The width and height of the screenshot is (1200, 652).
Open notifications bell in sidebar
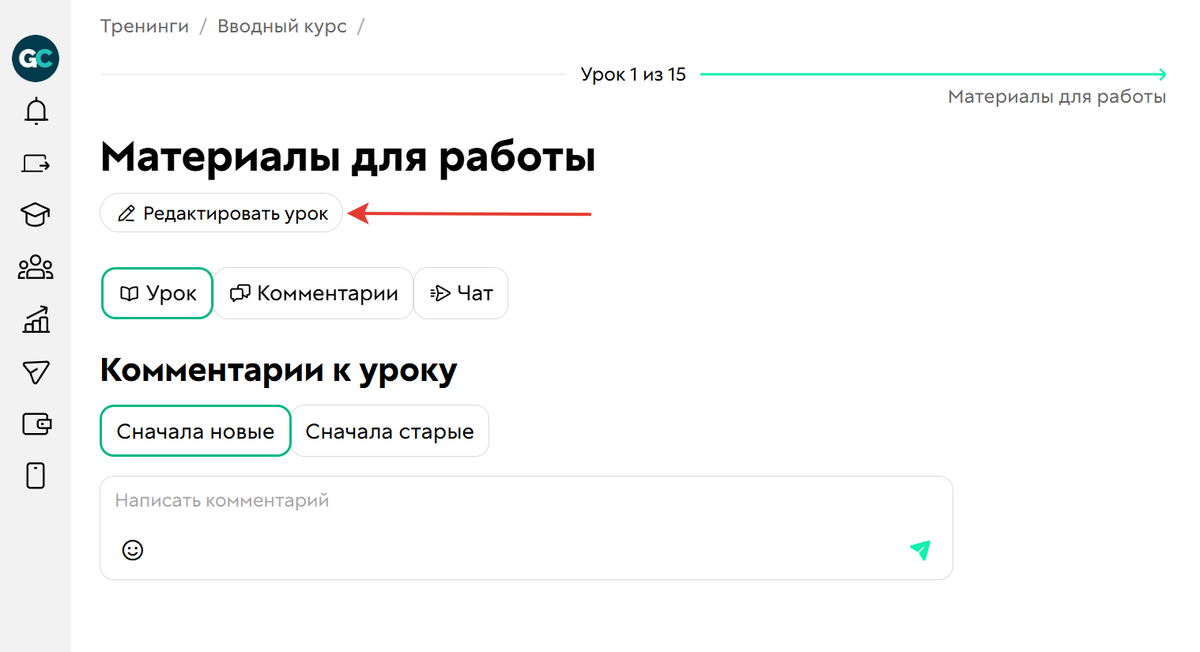click(36, 111)
